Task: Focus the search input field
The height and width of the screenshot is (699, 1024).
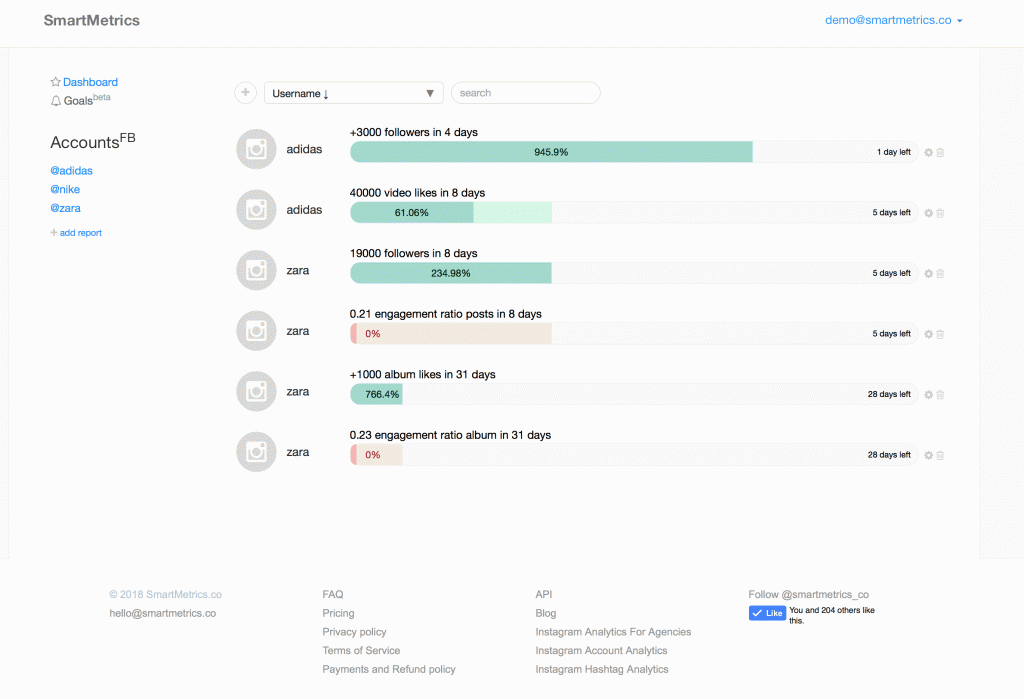Action: pyautogui.click(x=526, y=93)
